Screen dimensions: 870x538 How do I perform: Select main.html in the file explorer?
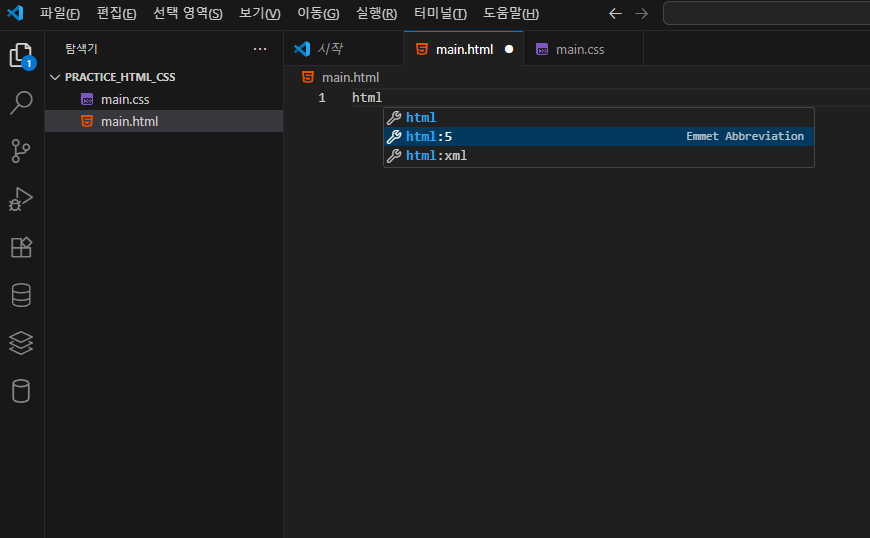129,122
